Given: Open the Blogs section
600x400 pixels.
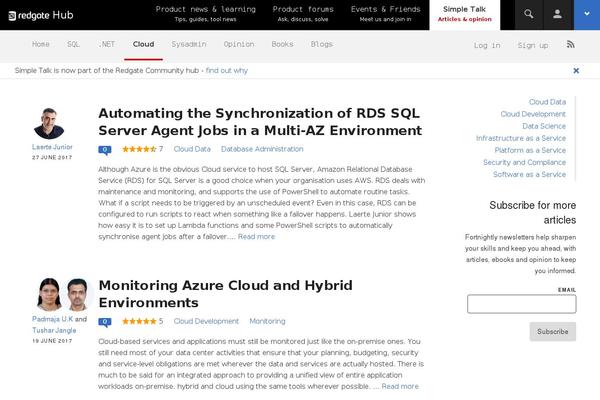Looking at the screenshot, I should click(x=322, y=44).
